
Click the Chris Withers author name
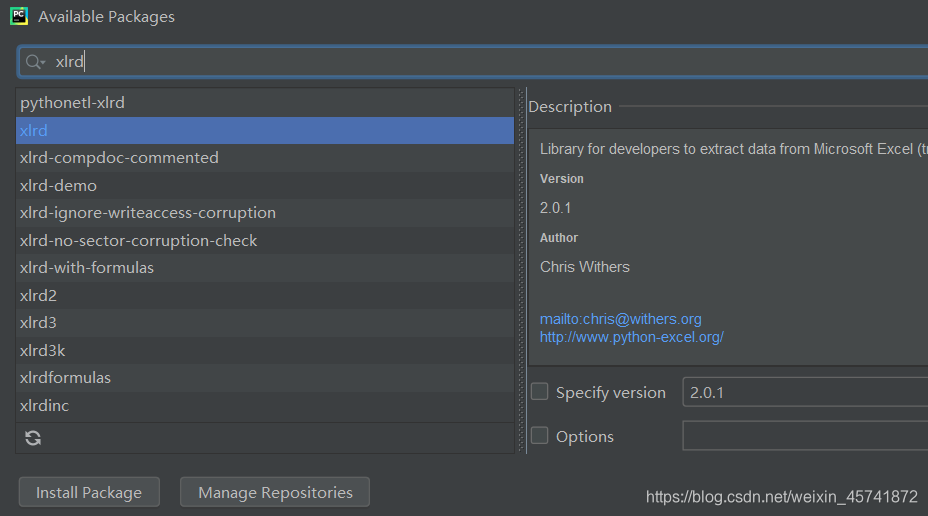[x=584, y=267]
